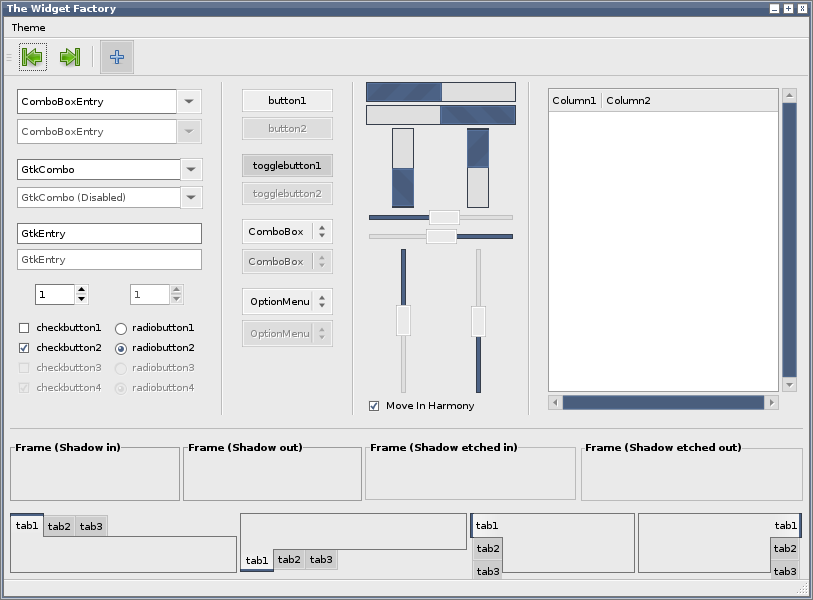This screenshot has width=813, height=600.
Task: Click the right vertical progress bar
Action: tap(478, 168)
